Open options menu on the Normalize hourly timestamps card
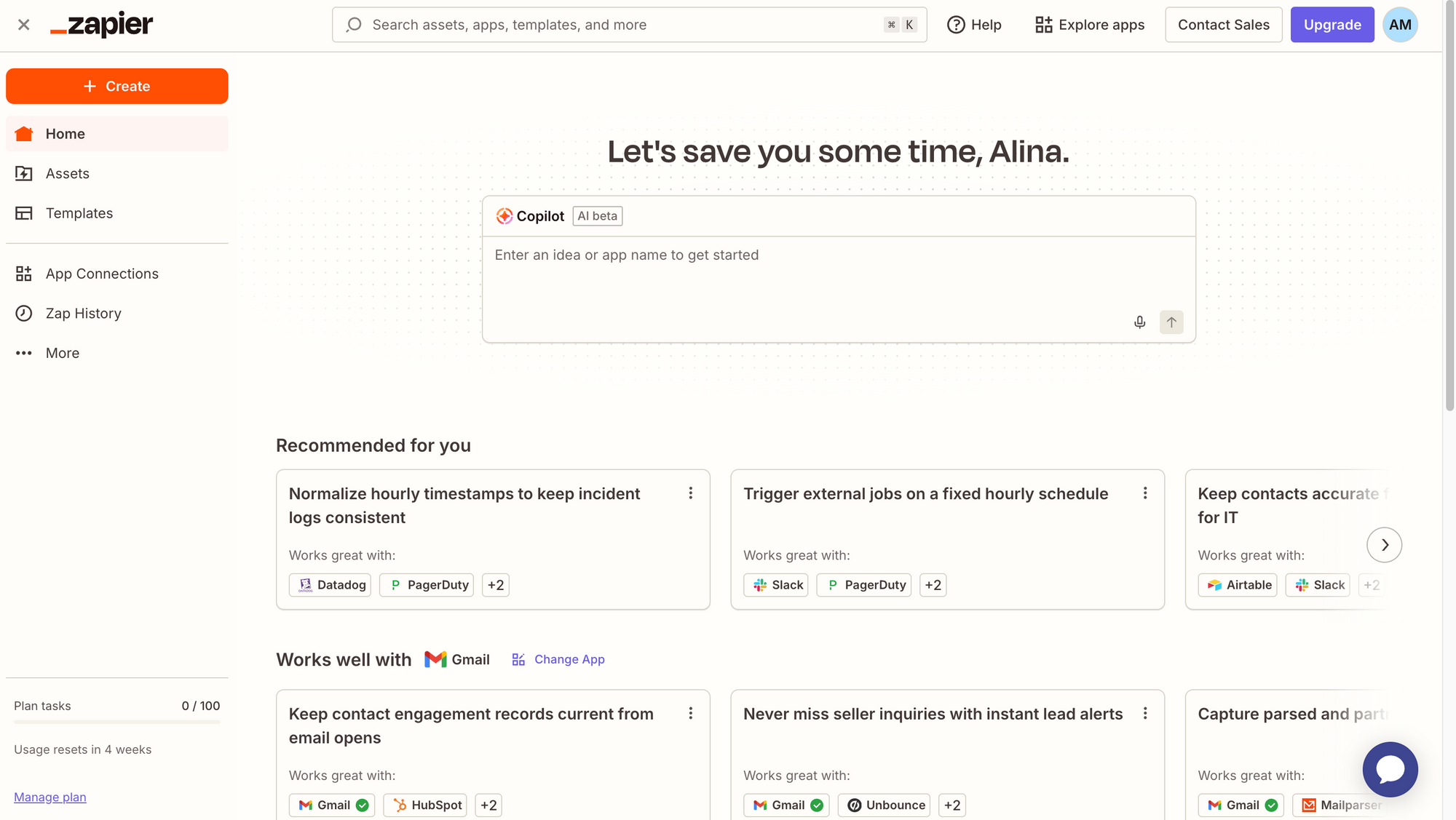Viewport: 1456px width, 820px height. 690,493
